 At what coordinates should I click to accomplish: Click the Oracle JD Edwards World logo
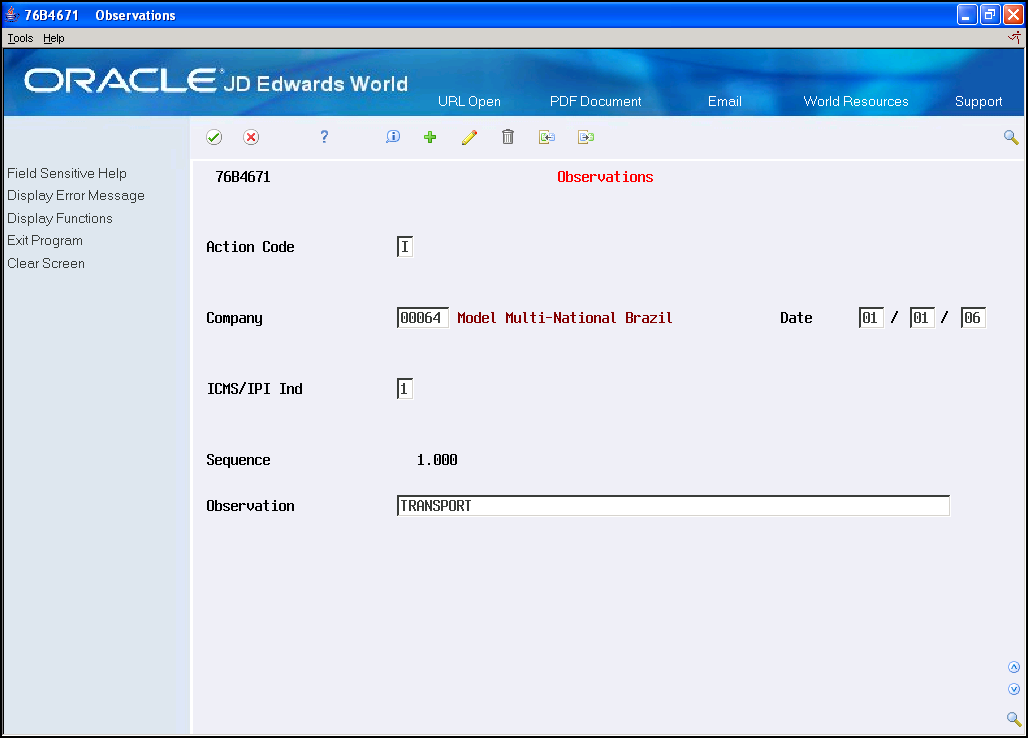[x=216, y=81]
